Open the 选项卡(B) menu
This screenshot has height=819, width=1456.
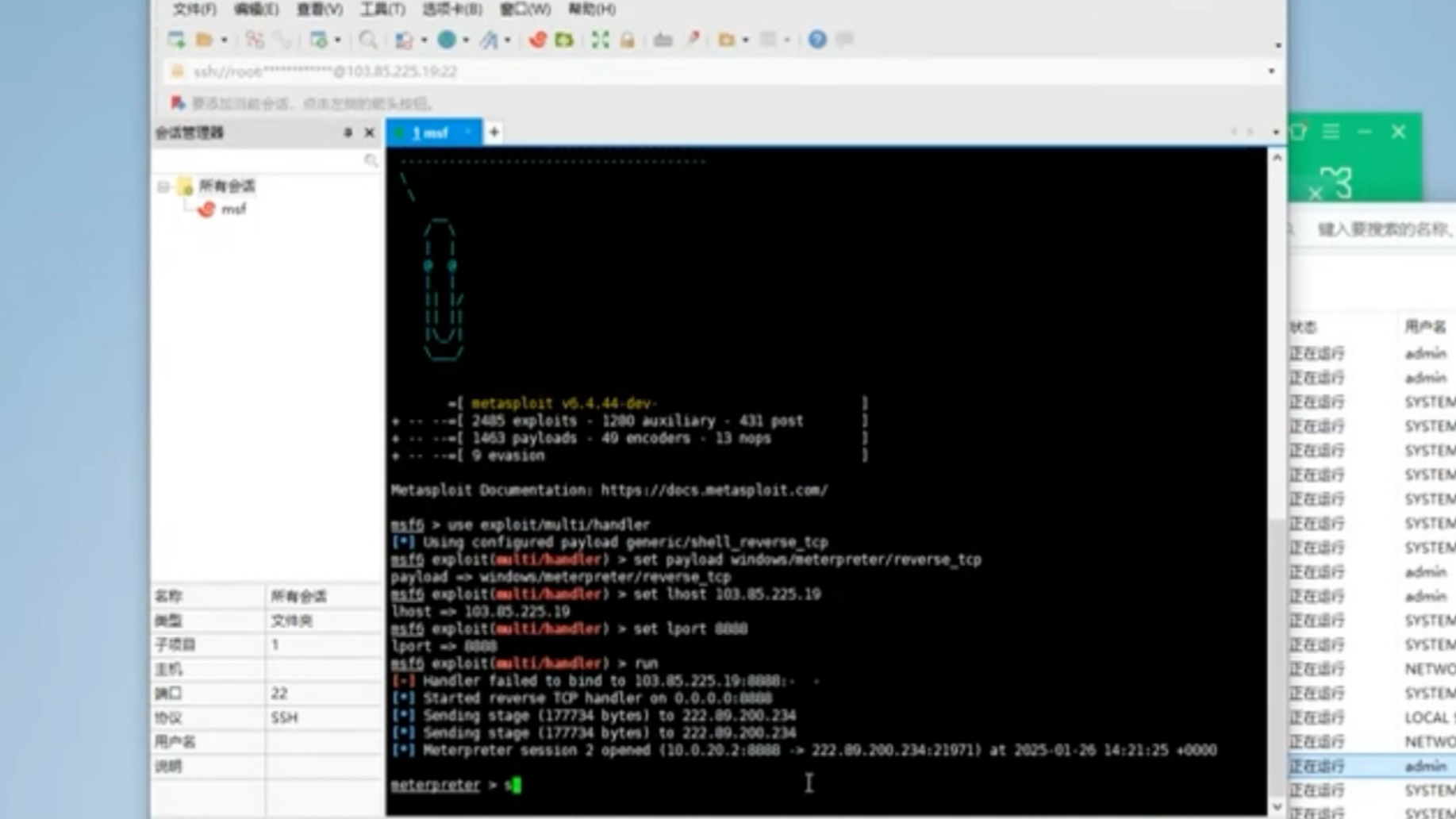coord(452,10)
